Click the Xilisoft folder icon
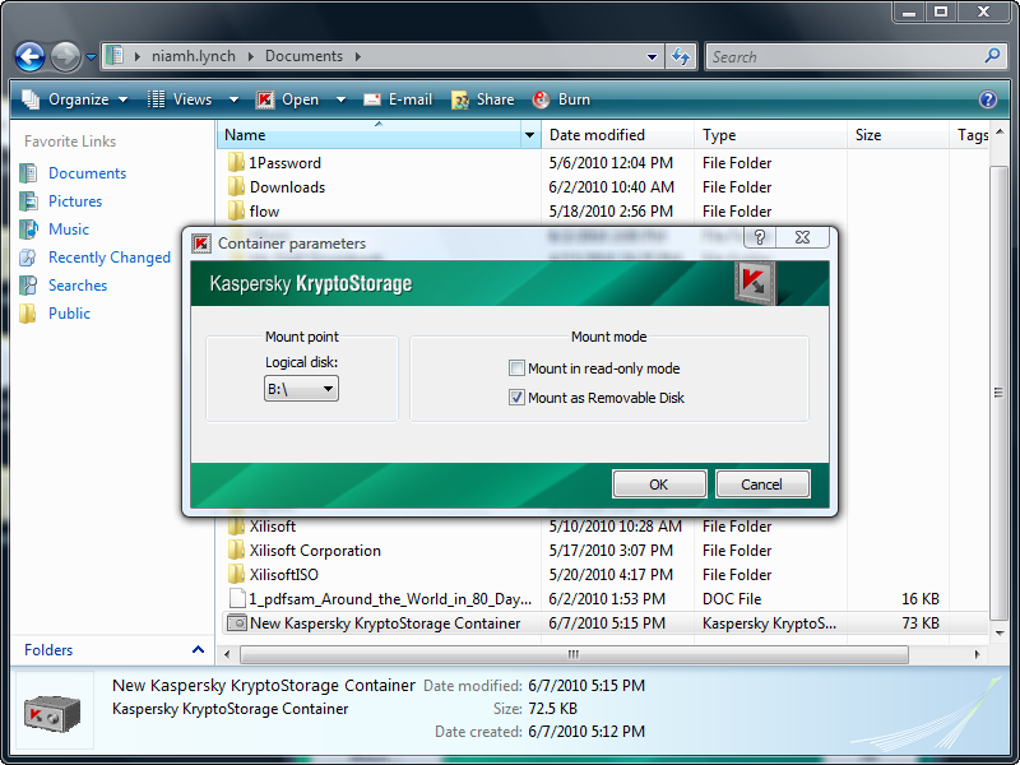 [x=236, y=524]
